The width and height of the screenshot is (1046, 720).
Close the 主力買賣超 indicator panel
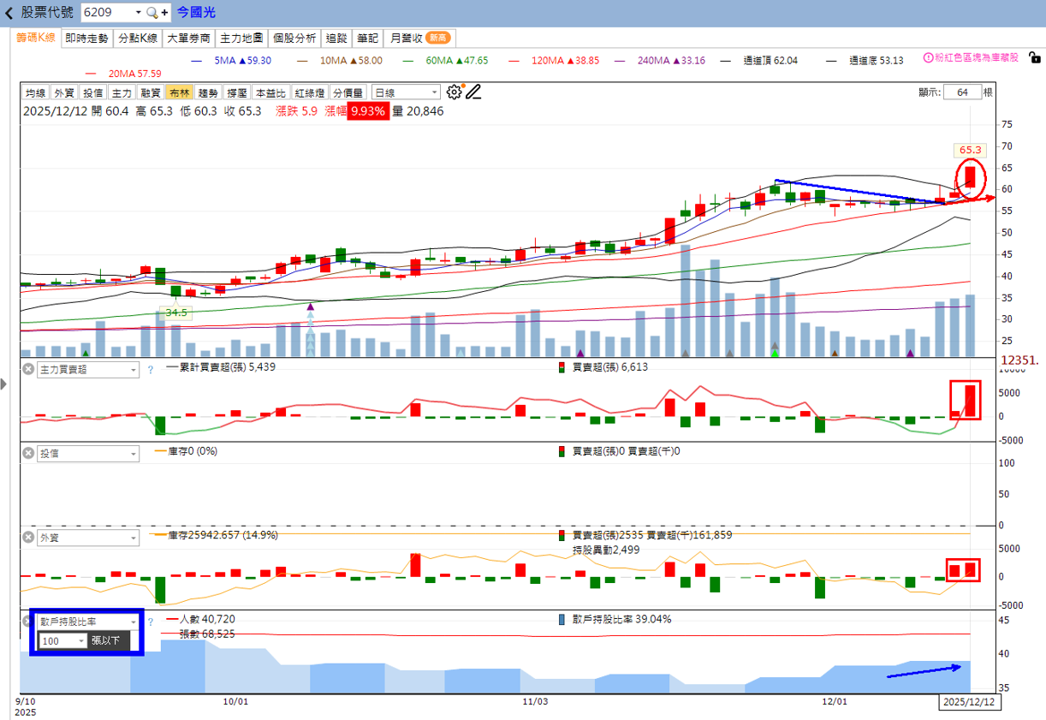coord(28,369)
